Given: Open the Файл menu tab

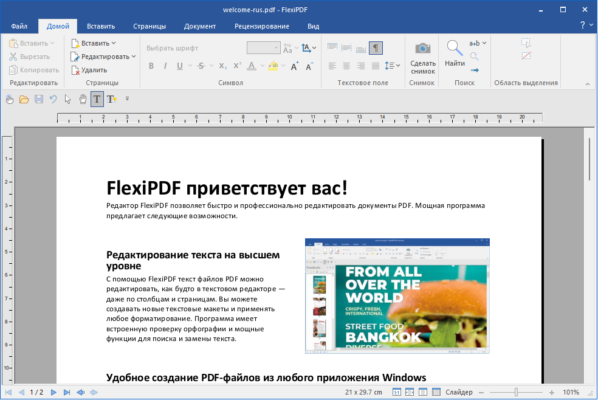Looking at the screenshot, I should (19, 26).
